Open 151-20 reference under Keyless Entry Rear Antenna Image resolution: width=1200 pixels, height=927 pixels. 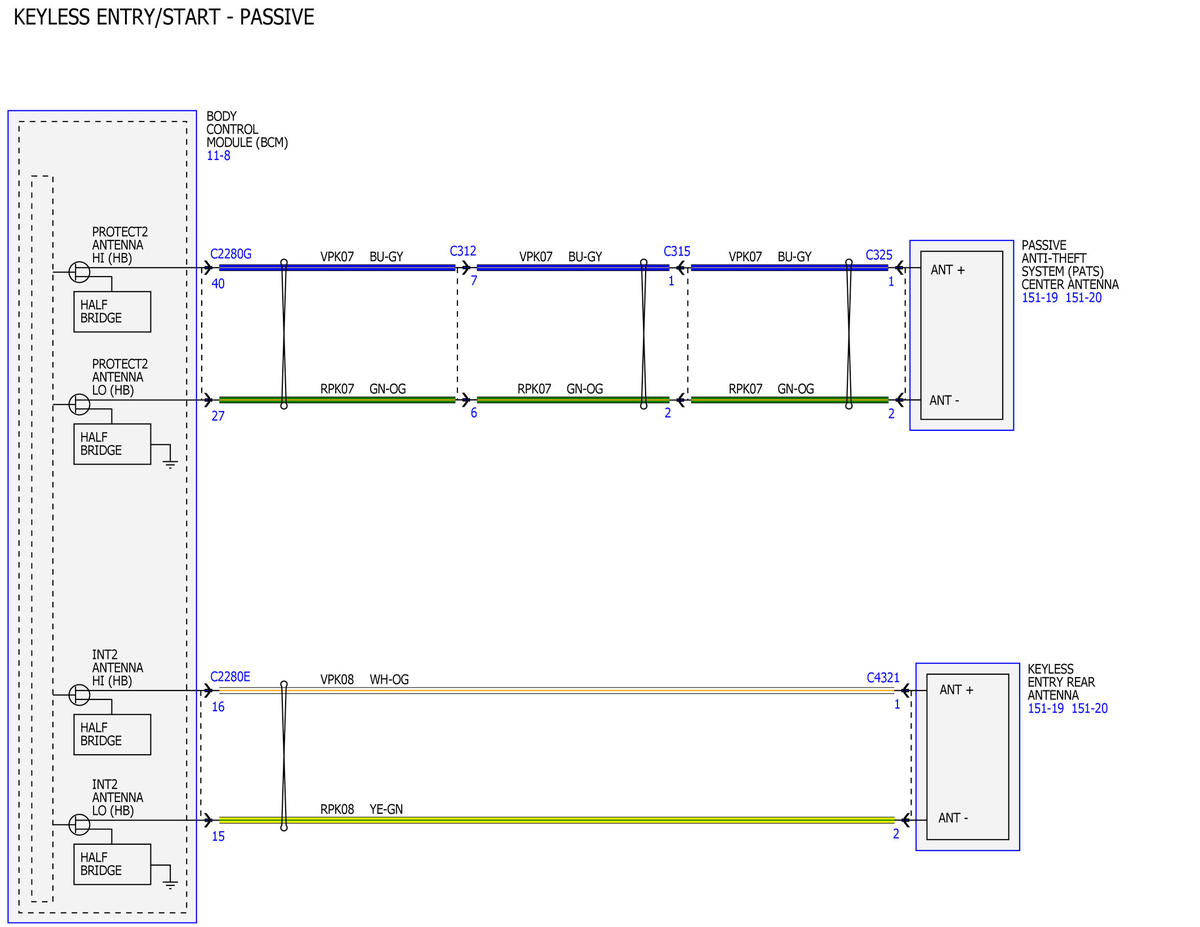[1090, 709]
